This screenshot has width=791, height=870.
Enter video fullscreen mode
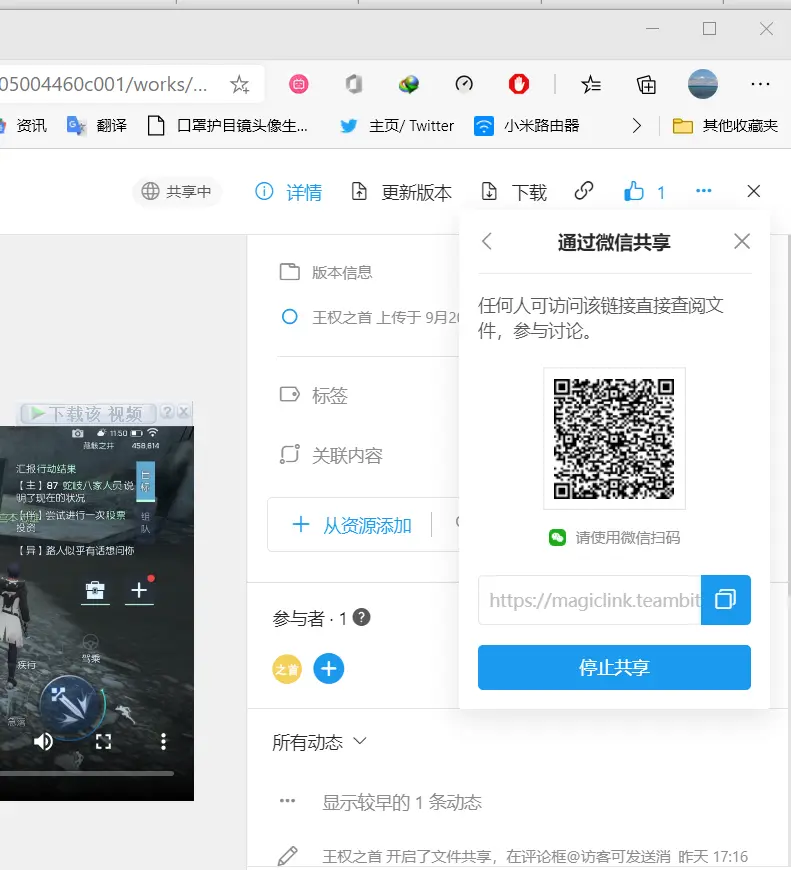coord(103,741)
